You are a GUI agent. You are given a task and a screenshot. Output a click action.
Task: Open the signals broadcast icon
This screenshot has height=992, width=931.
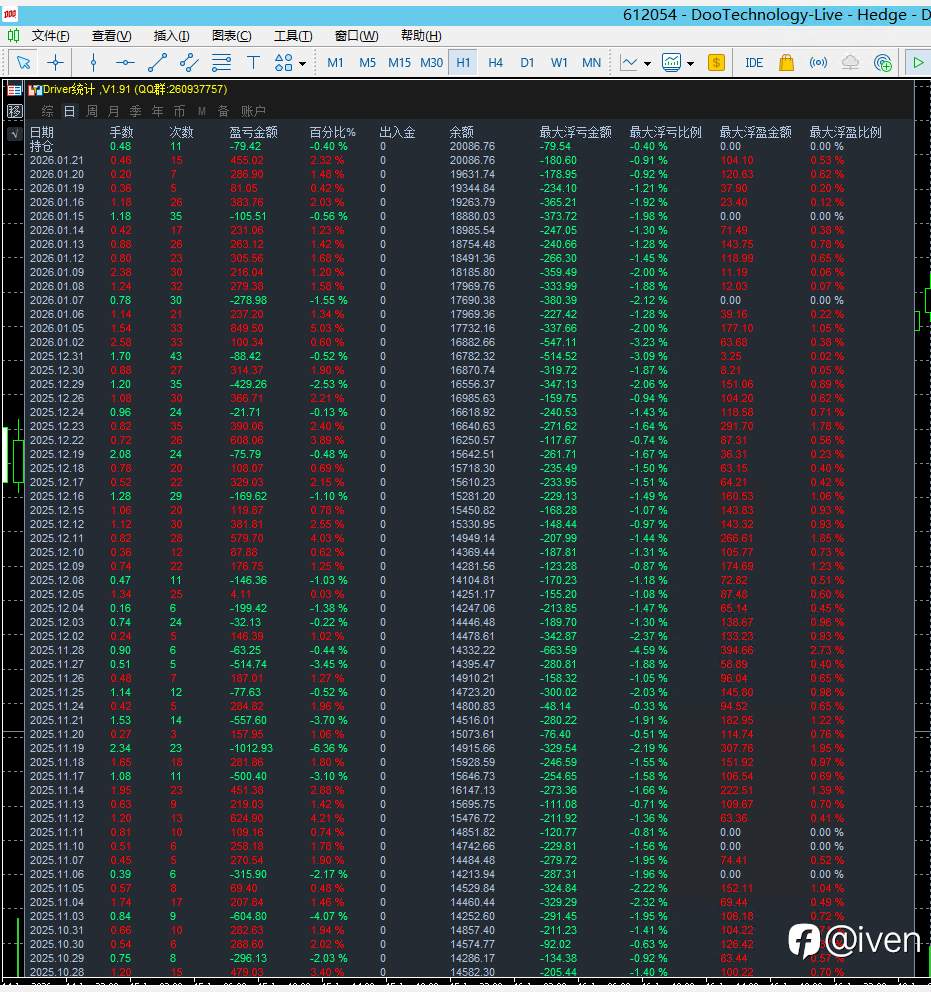pos(818,63)
